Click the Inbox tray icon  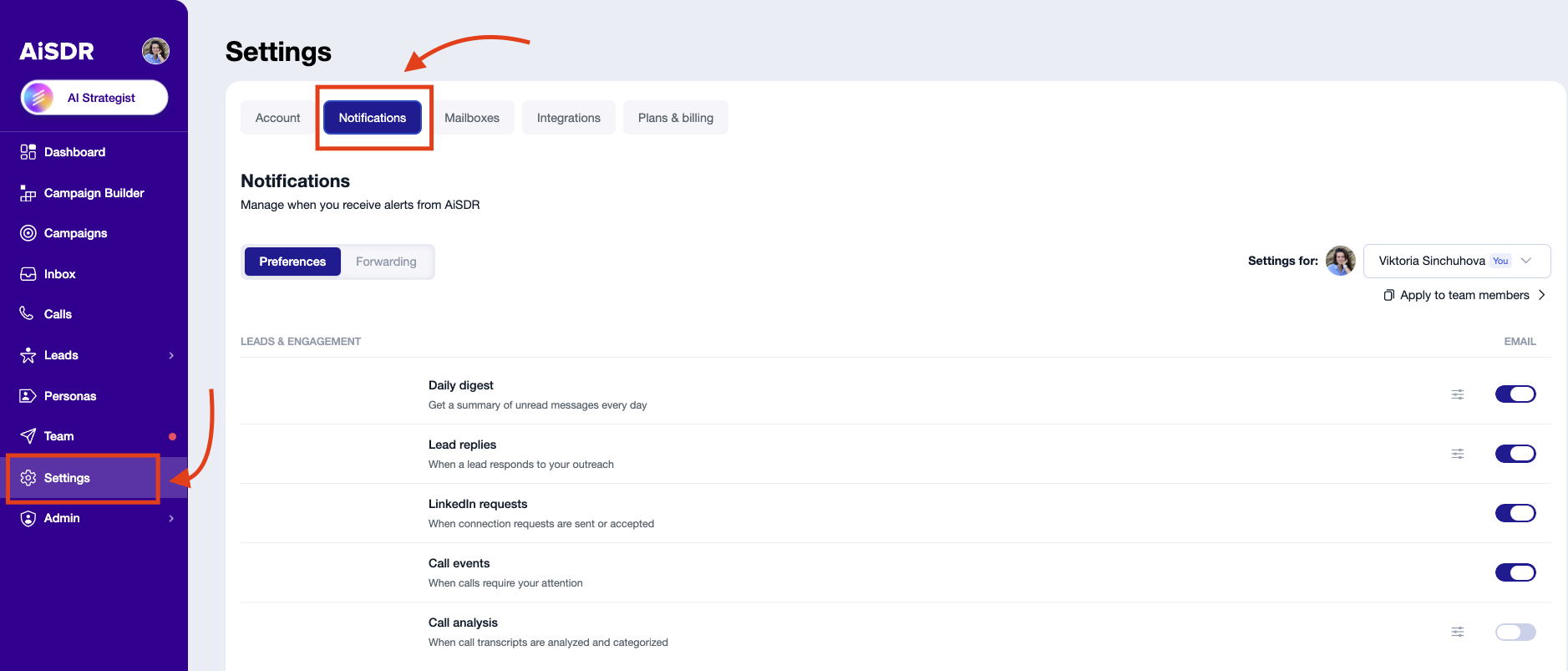click(x=28, y=274)
